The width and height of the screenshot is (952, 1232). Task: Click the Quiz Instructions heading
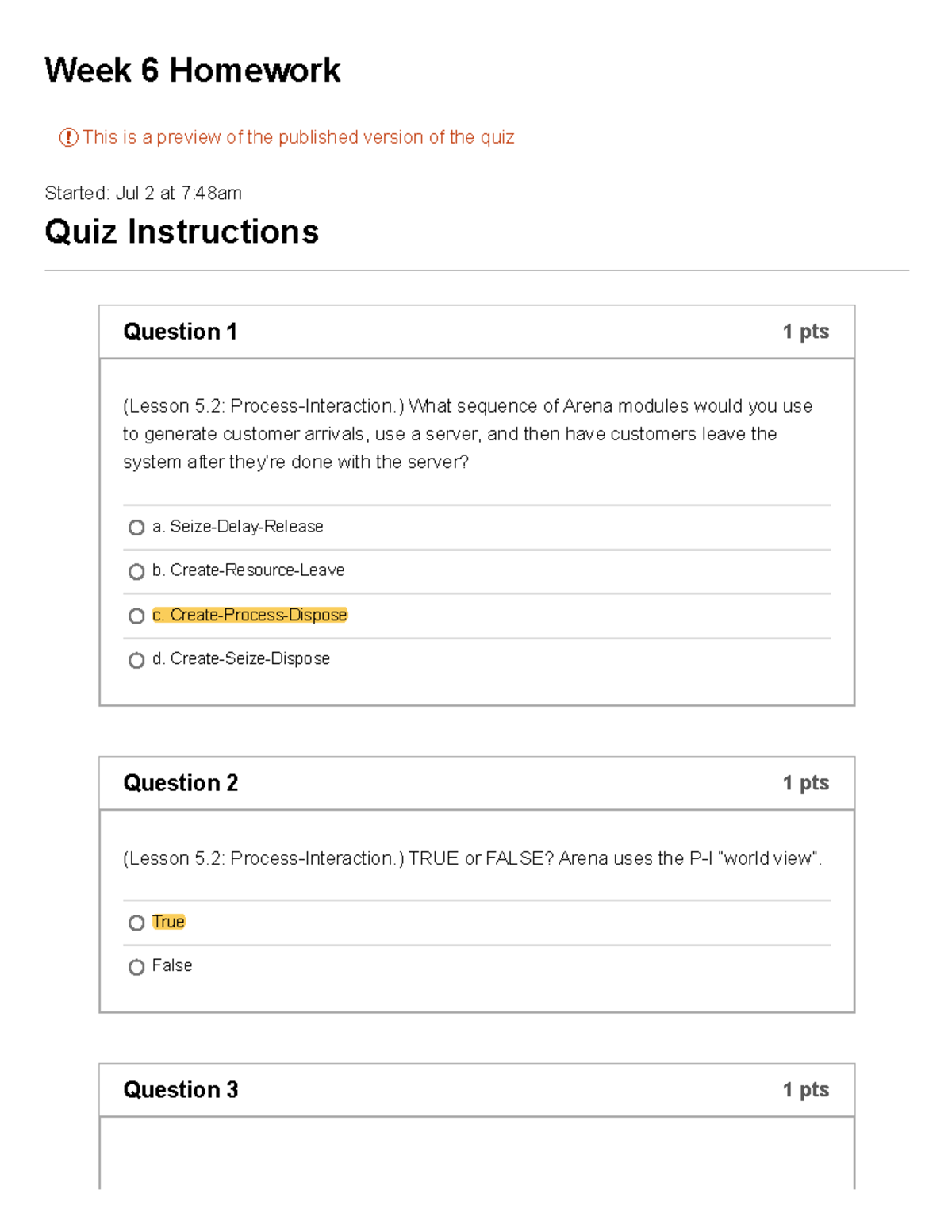click(181, 232)
